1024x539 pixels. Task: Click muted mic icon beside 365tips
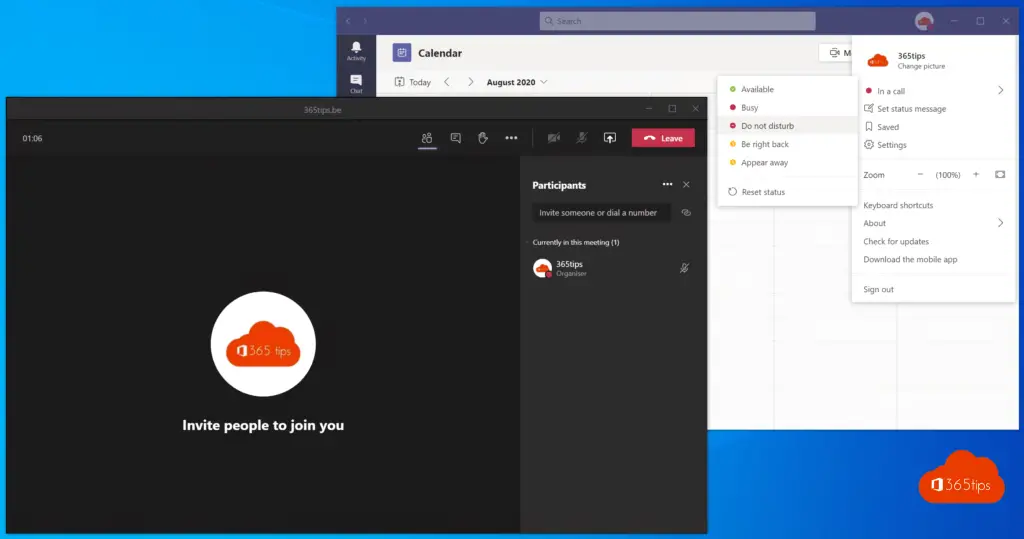[x=684, y=268]
